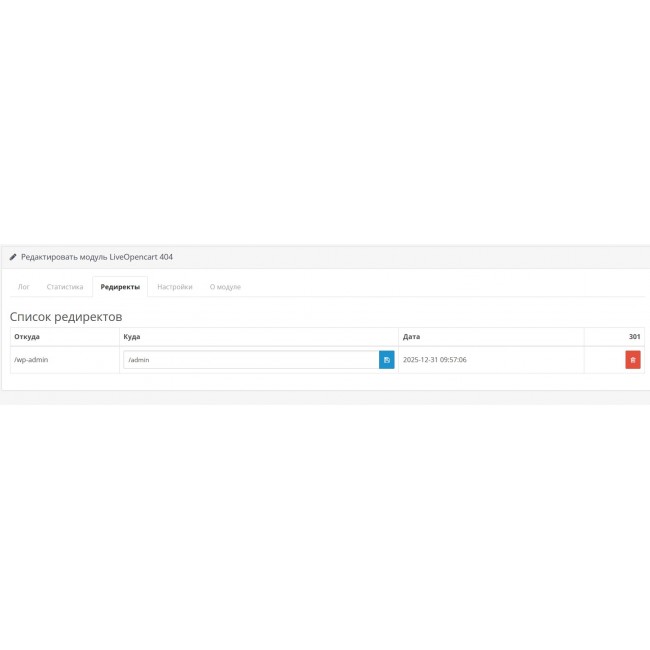The width and height of the screenshot is (650, 650).
Task: Click the Откуда column header
Action: pos(27,337)
